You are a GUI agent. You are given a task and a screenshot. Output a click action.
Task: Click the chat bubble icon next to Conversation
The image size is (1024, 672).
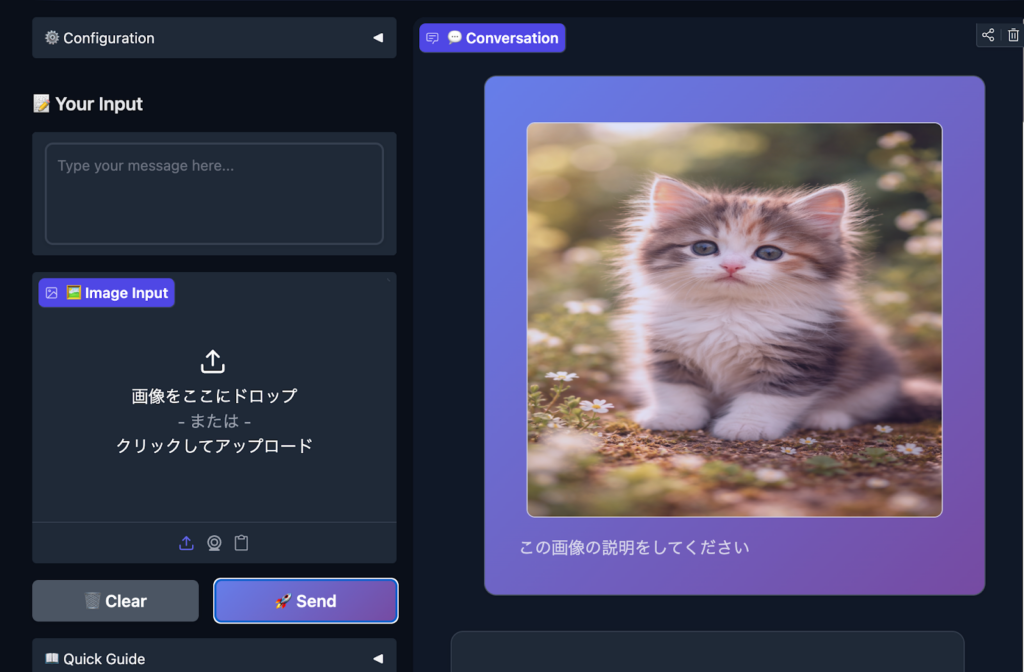pyautogui.click(x=432, y=37)
